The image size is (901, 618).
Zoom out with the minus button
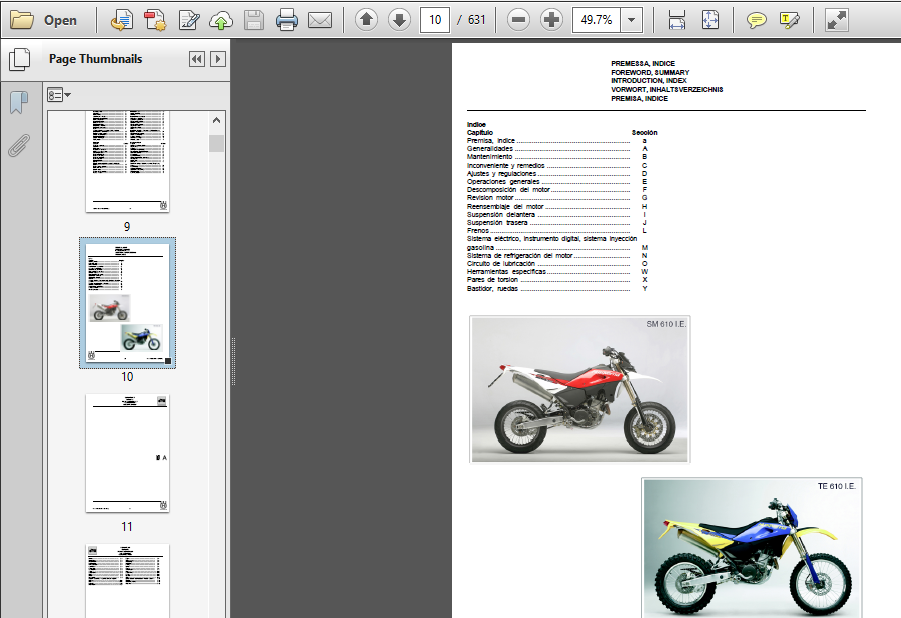(x=518, y=20)
